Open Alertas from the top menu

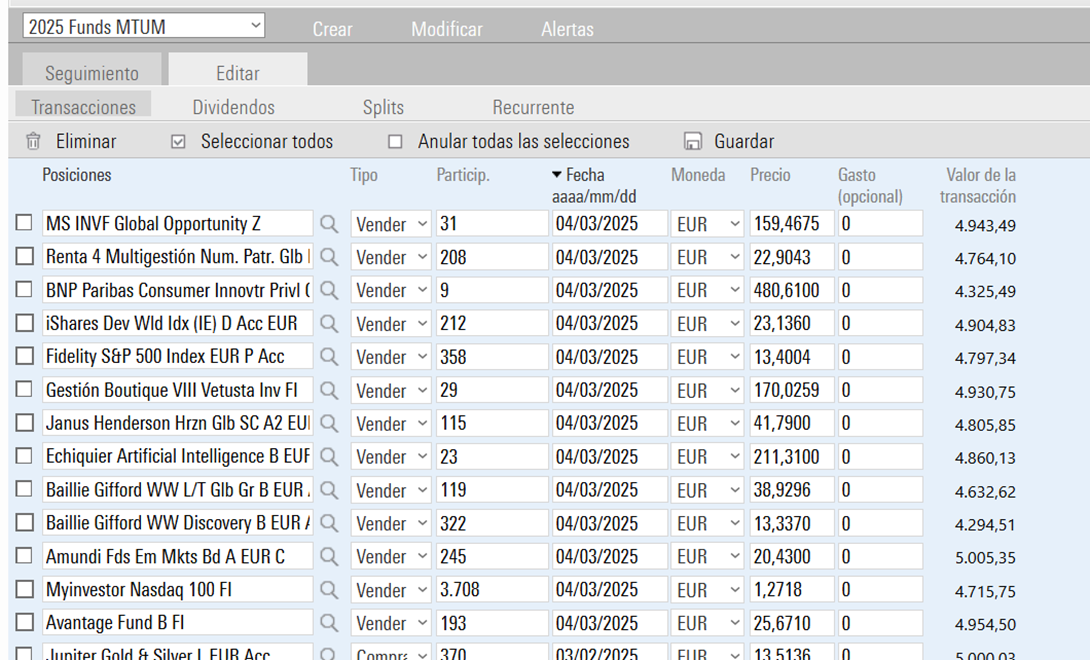pyautogui.click(x=567, y=29)
